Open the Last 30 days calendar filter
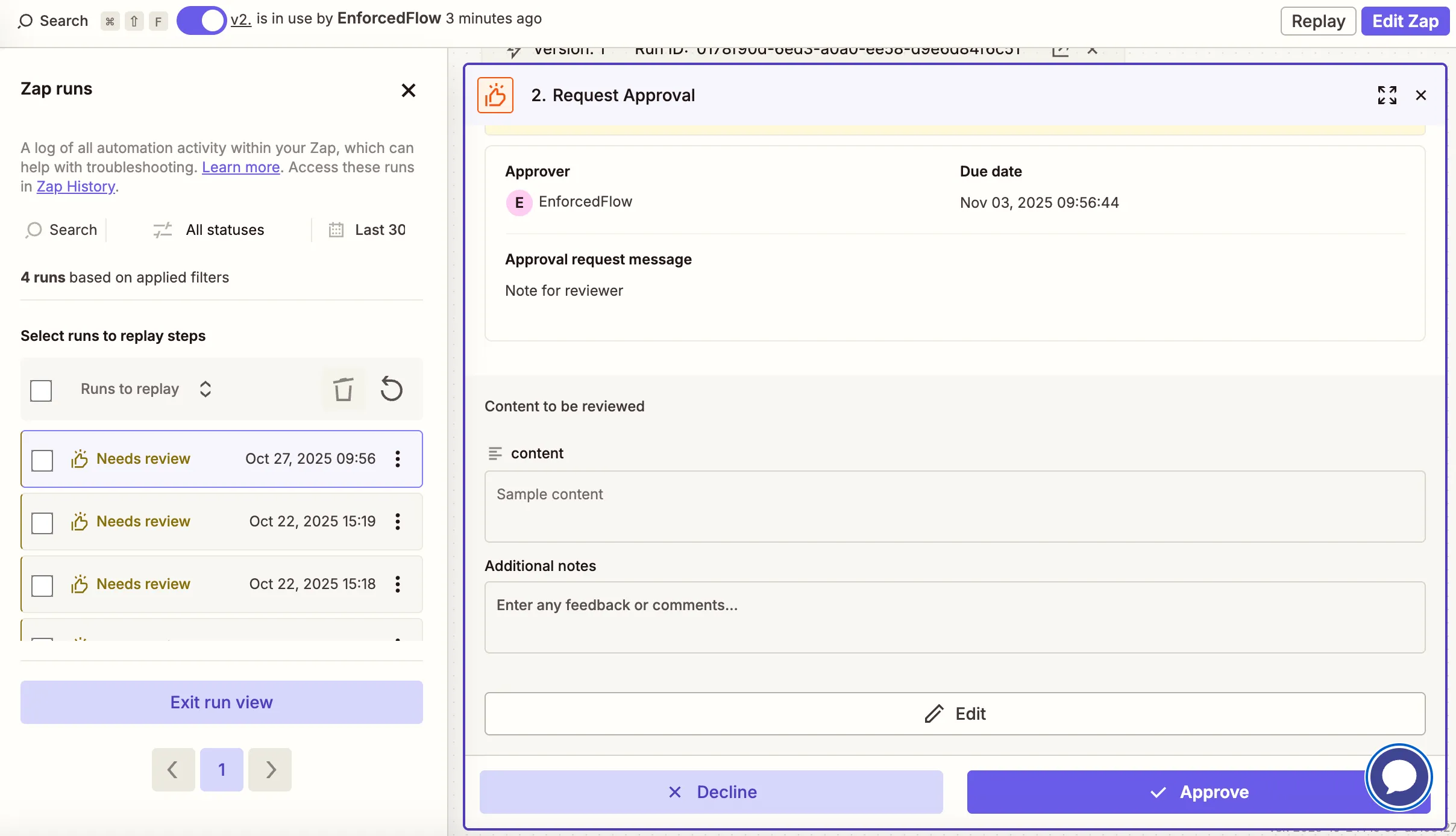This screenshot has width=1456, height=836. click(x=366, y=229)
